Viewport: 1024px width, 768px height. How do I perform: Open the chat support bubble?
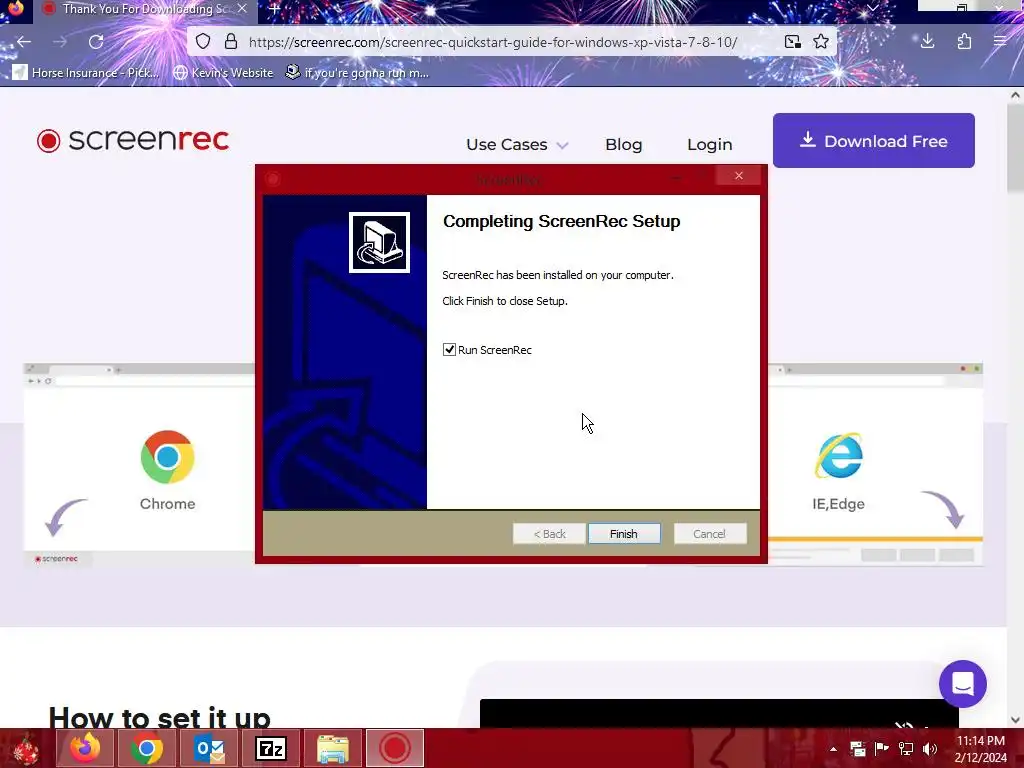click(963, 684)
